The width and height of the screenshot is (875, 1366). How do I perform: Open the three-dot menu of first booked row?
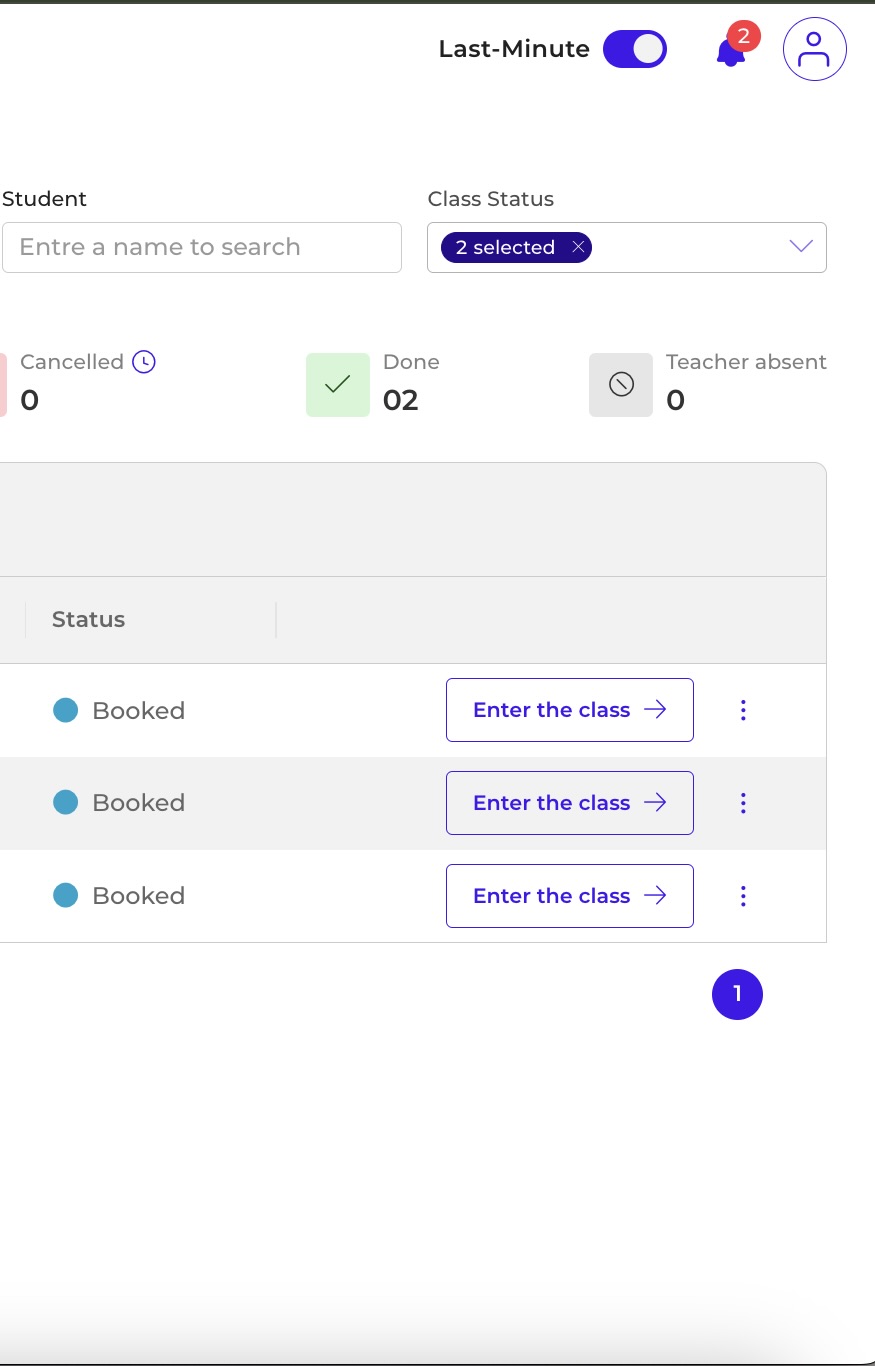743,710
